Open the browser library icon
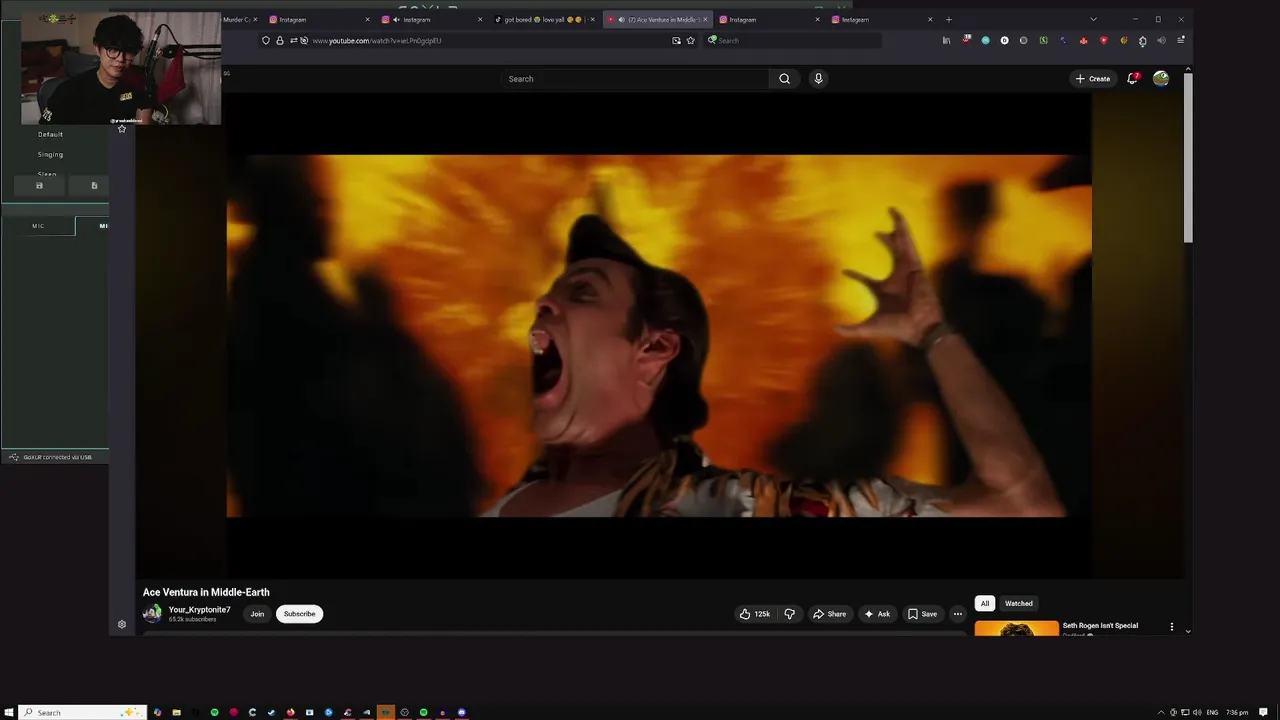Viewport: 1280px width, 720px height. click(x=946, y=41)
